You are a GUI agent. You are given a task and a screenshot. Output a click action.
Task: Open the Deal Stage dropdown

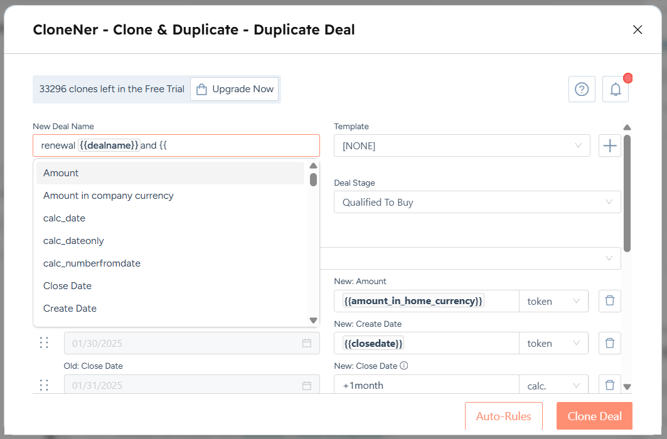(477, 202)
